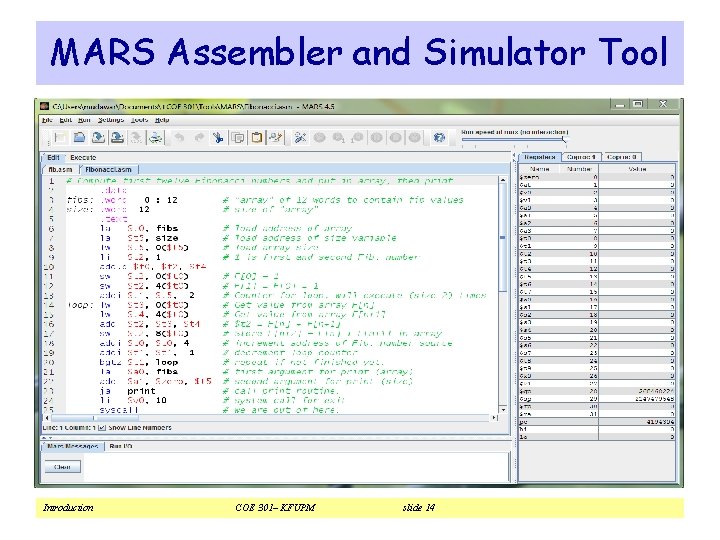
Task: Click the Name column header in Registers
Action: [x=540, y=169]
